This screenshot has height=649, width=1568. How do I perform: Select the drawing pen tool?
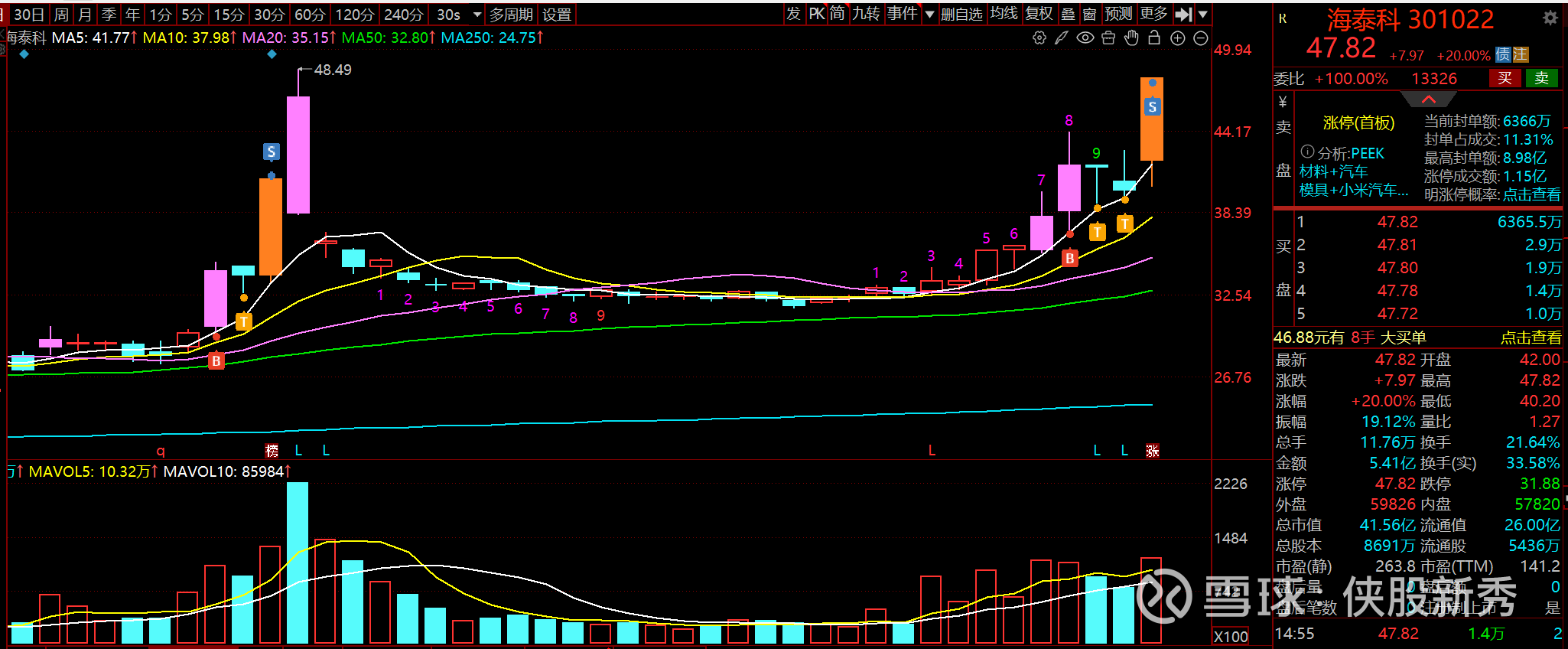[x=1062, y=38]
